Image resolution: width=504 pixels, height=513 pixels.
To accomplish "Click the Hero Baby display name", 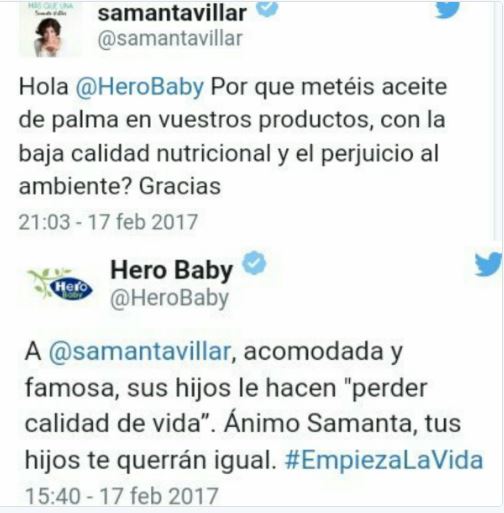I will (172, 271).
